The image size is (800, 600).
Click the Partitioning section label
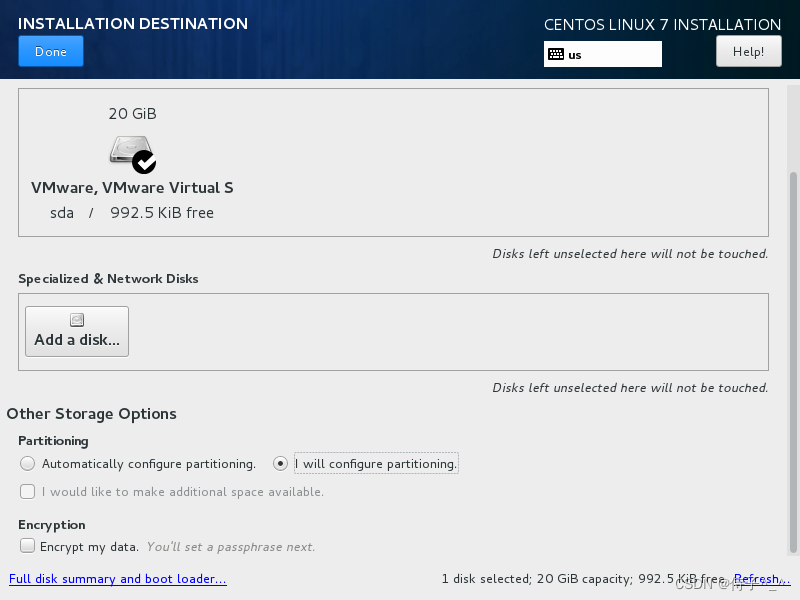pyautogui.click(x=53, y=441)
